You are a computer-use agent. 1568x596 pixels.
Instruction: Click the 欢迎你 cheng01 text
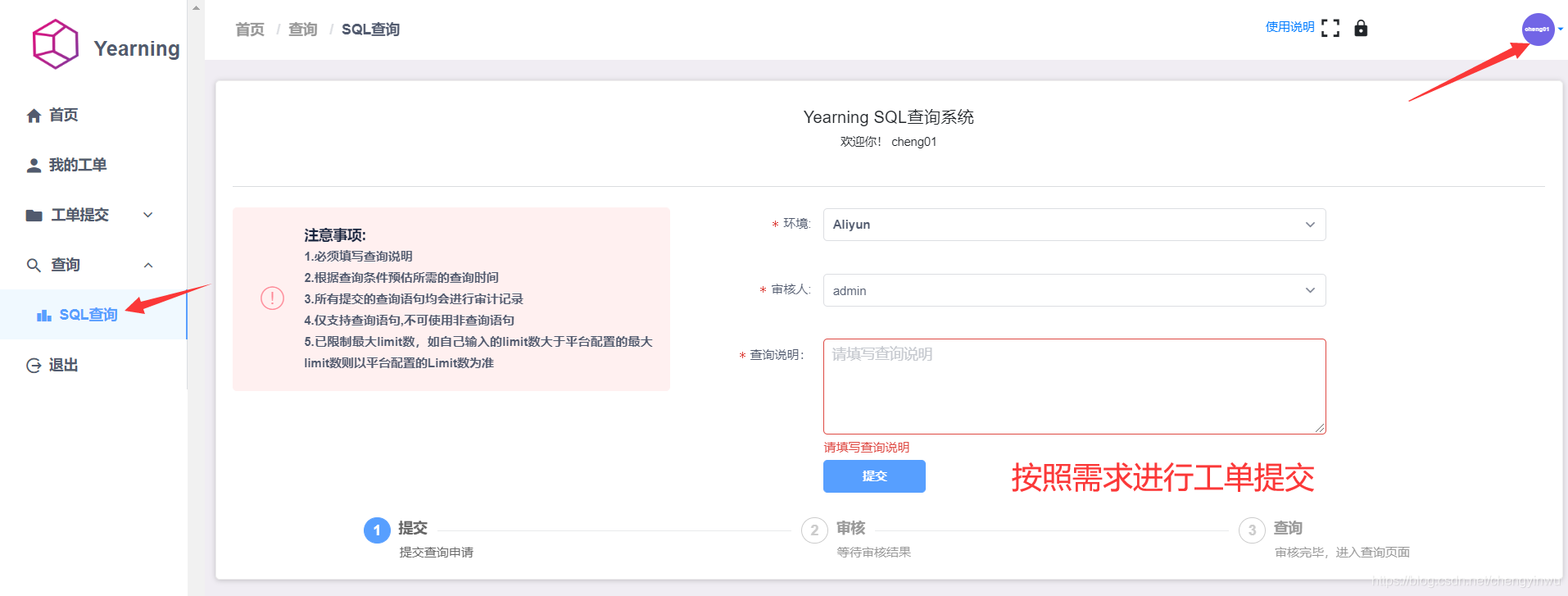click(x=888, y=142)
